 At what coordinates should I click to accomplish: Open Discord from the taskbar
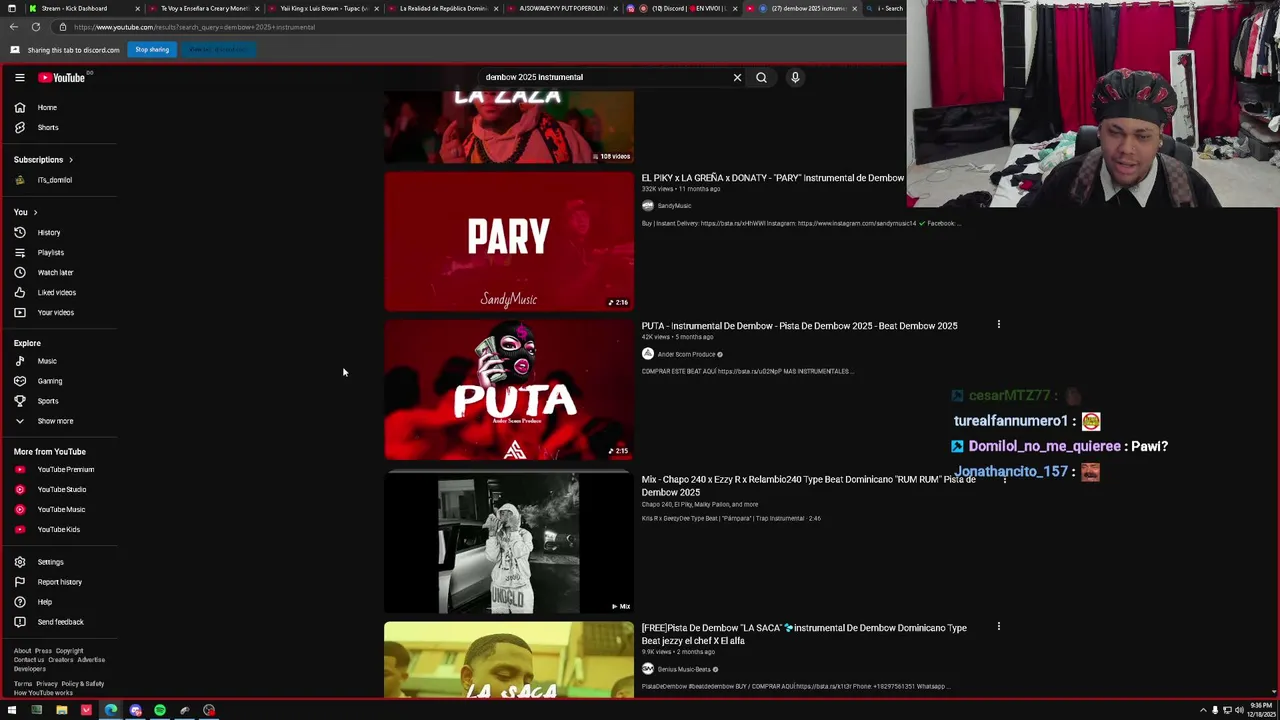[135, 710]
